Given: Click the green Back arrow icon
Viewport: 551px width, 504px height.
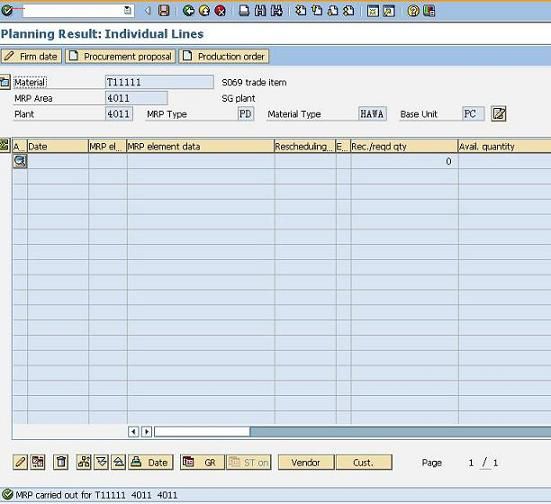Looking at the screenshot, I should tap(189, 11).
